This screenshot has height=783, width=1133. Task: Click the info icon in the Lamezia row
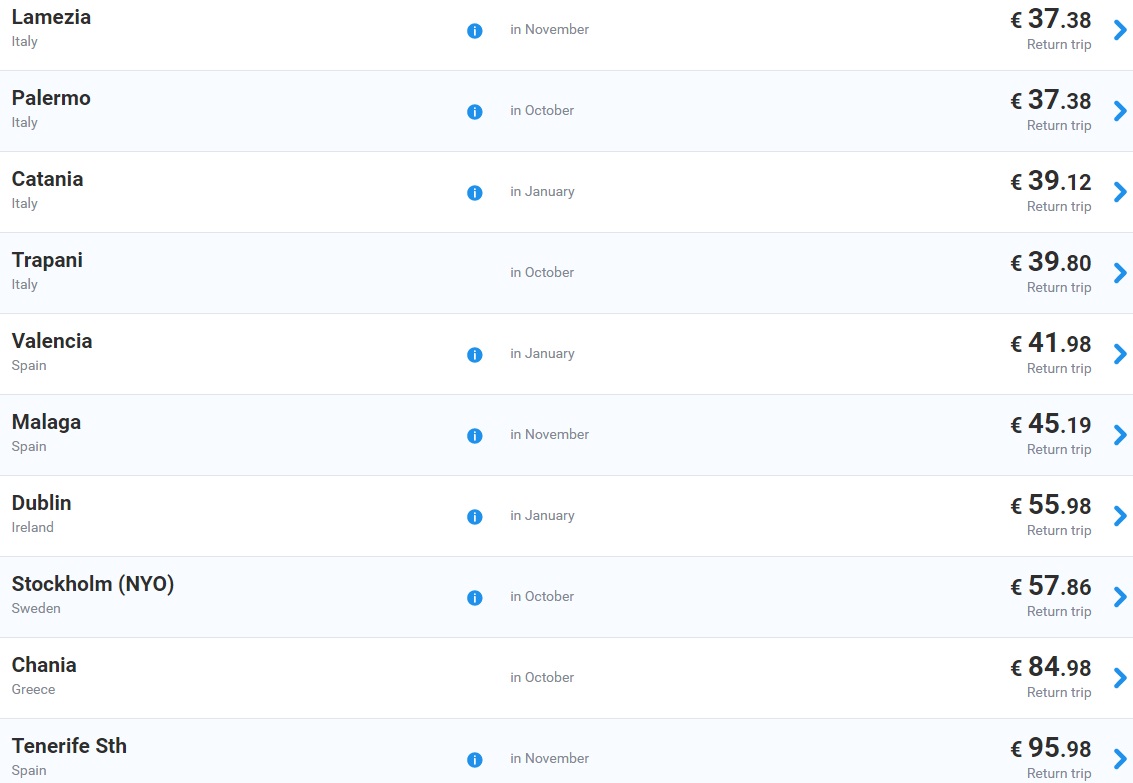[x=475, y=31]
